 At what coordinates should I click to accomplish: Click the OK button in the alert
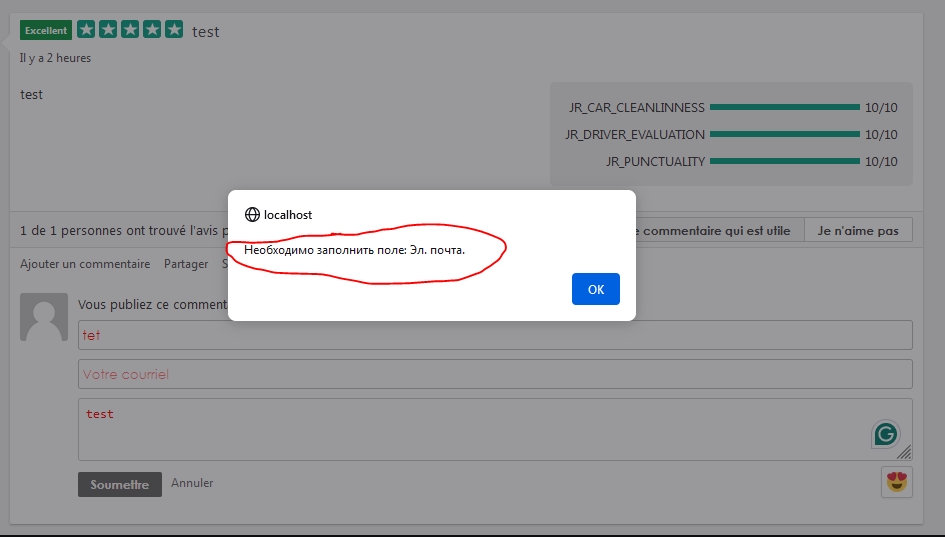[x=595, y=289]
